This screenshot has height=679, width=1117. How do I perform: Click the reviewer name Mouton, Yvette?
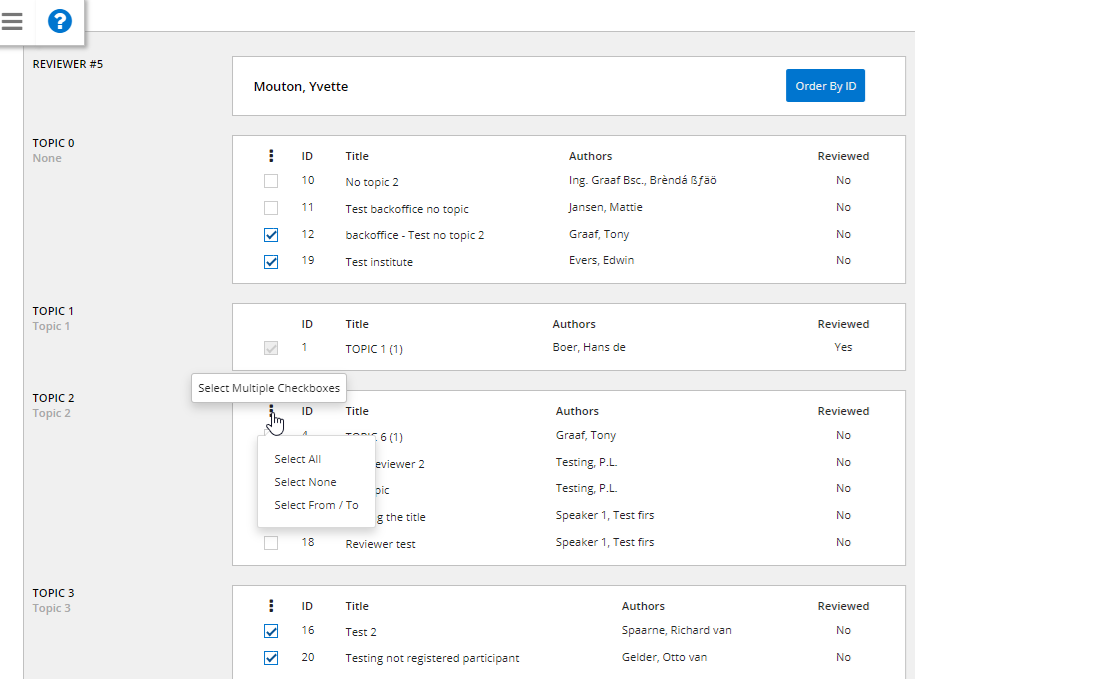coord(301,87)
